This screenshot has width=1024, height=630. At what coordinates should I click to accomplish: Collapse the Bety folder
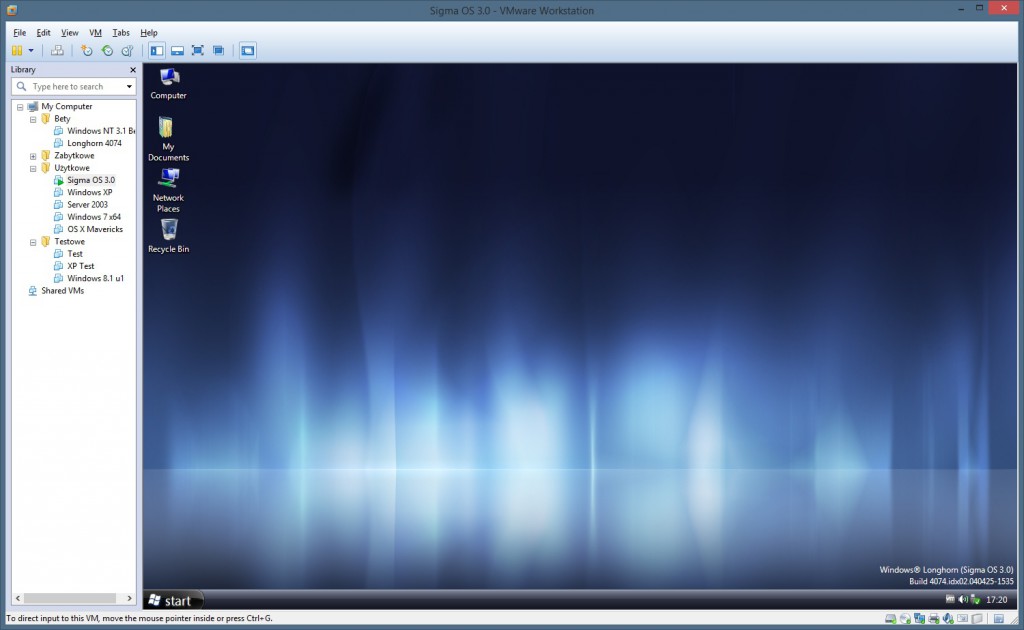click(33, 119)
